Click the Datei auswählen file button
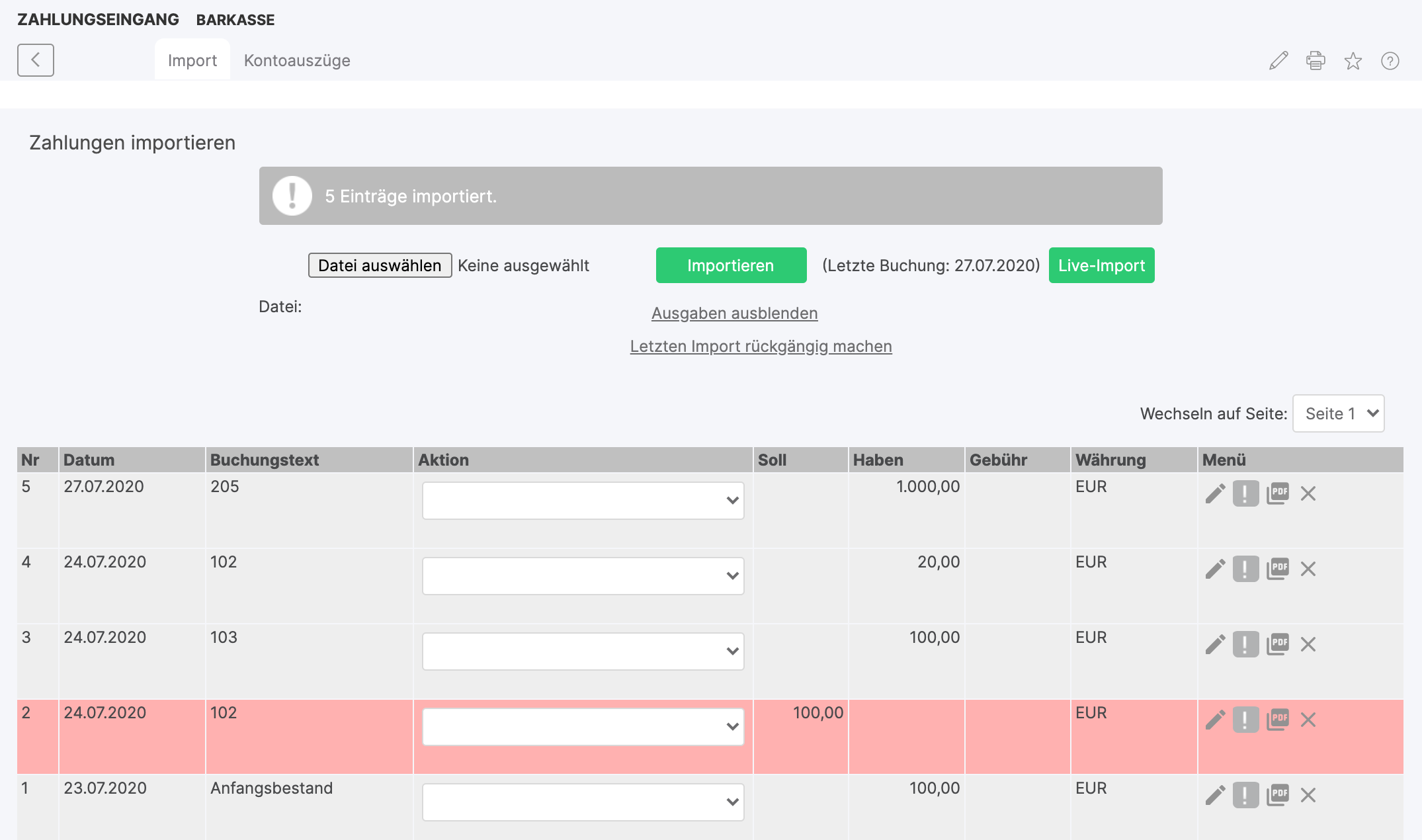Image resolution: width=1422 pixels, height=840 pixels. (x=380, y=265)
